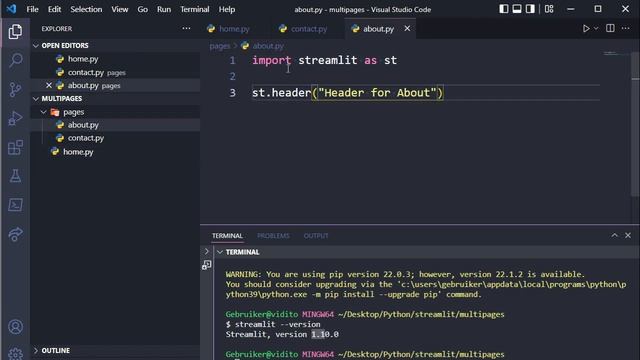
Task: Toggle primary side bar layout button
Action: point(504,9)
